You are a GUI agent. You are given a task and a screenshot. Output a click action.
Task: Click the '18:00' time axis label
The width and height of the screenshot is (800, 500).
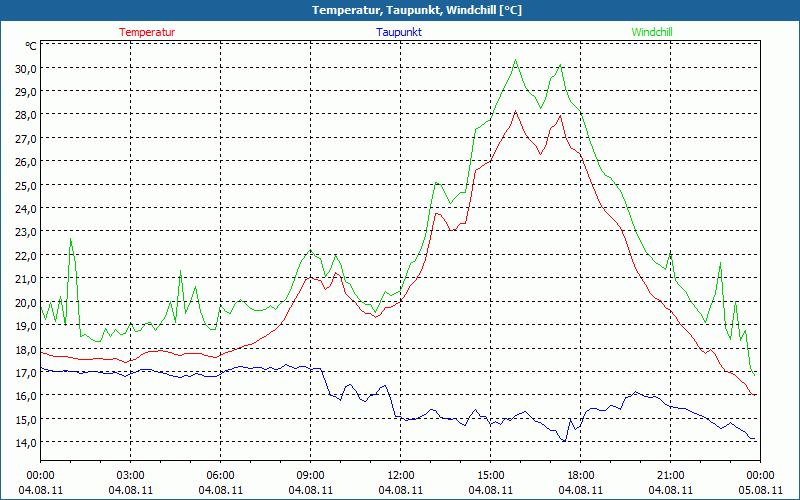coord(581,476)
